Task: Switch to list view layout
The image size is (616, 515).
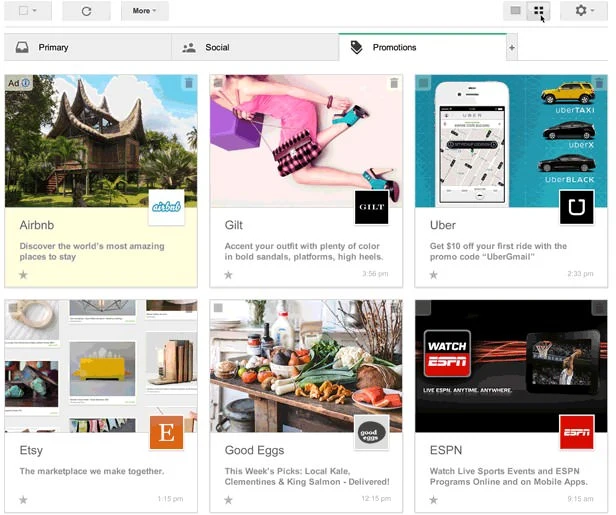Action: (x=515, y=11)
